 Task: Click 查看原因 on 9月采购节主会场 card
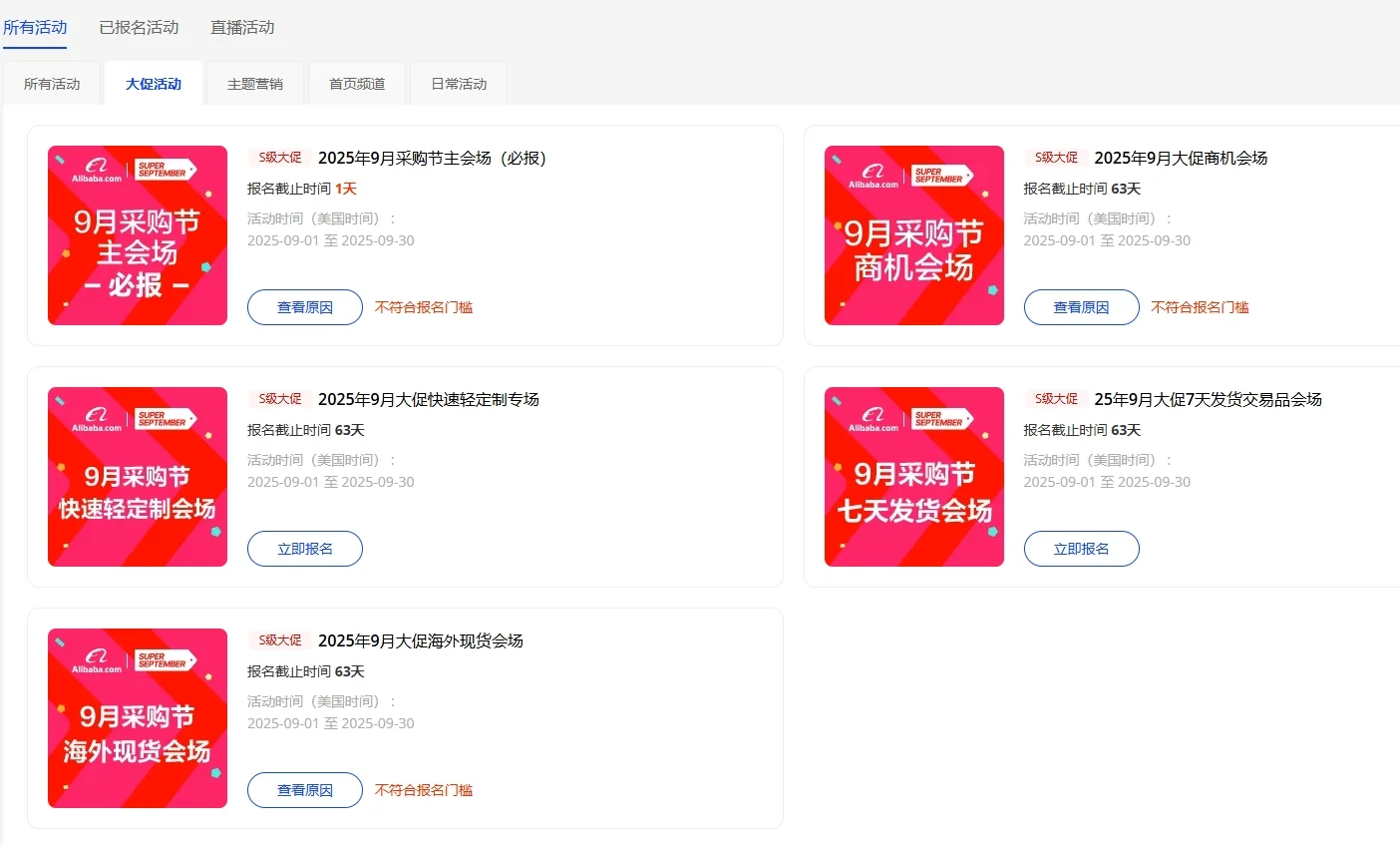304,307
